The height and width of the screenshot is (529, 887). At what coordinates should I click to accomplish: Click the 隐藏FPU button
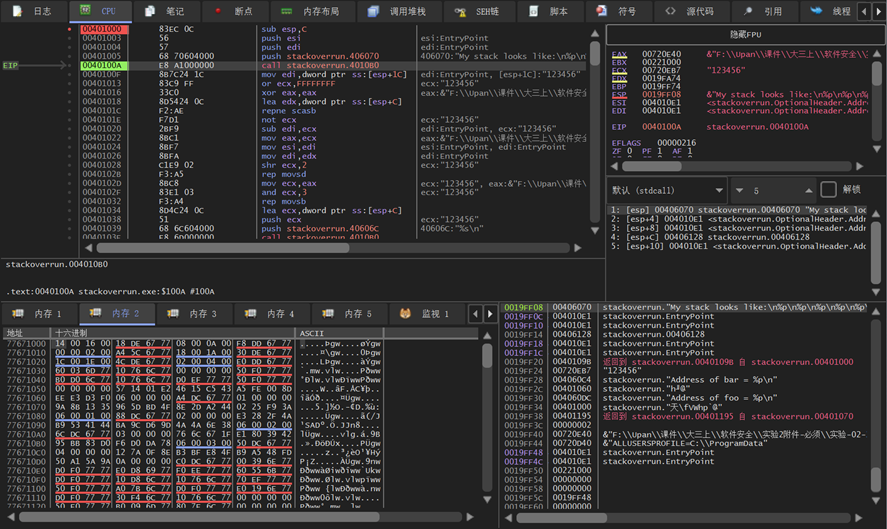pos(745,34)
